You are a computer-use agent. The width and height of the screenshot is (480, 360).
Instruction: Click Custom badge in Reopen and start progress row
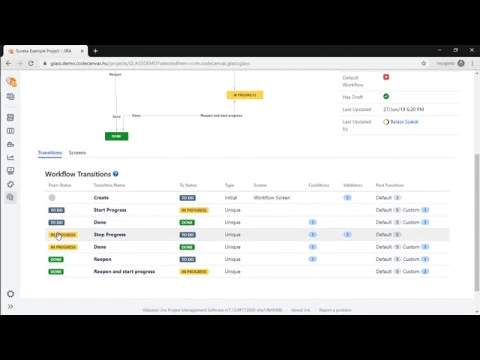point(425,272)
